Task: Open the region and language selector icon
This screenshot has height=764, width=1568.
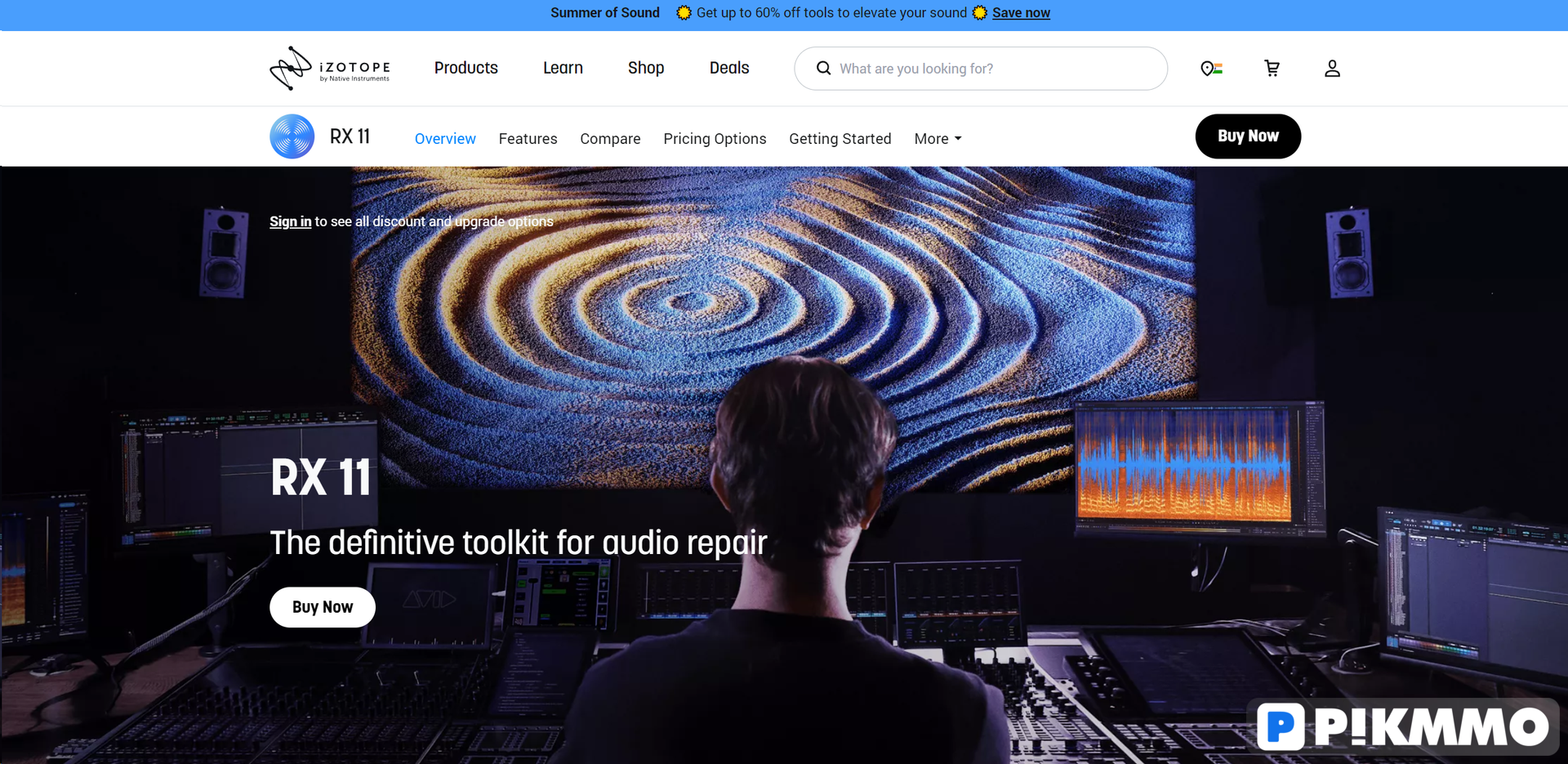Action: coord(1211,69)
